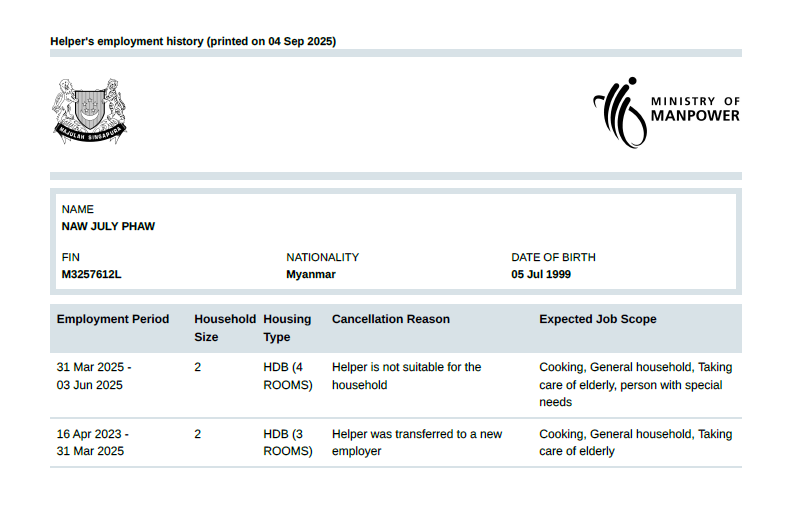Click the Employment Period column header
This screenshot has width=793, height=510.
tap(113, 319)
